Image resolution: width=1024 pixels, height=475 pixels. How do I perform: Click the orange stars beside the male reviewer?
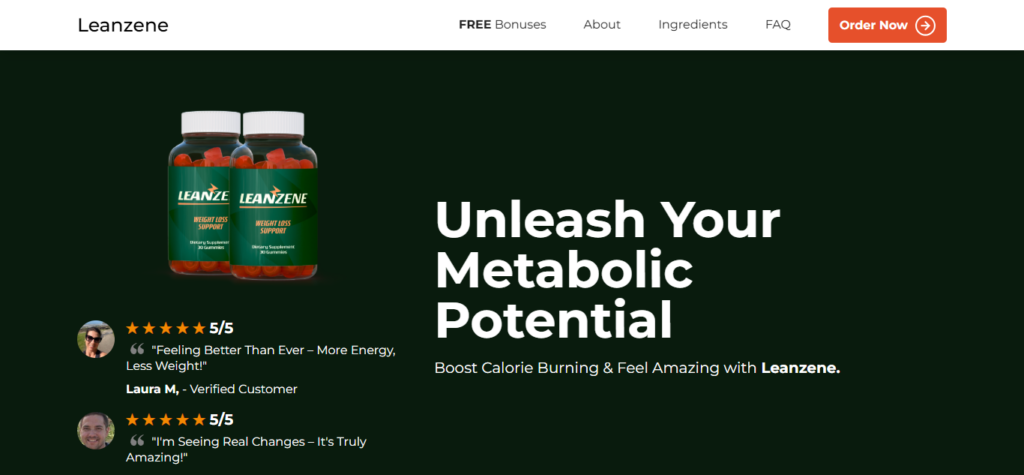click(166, 419)
